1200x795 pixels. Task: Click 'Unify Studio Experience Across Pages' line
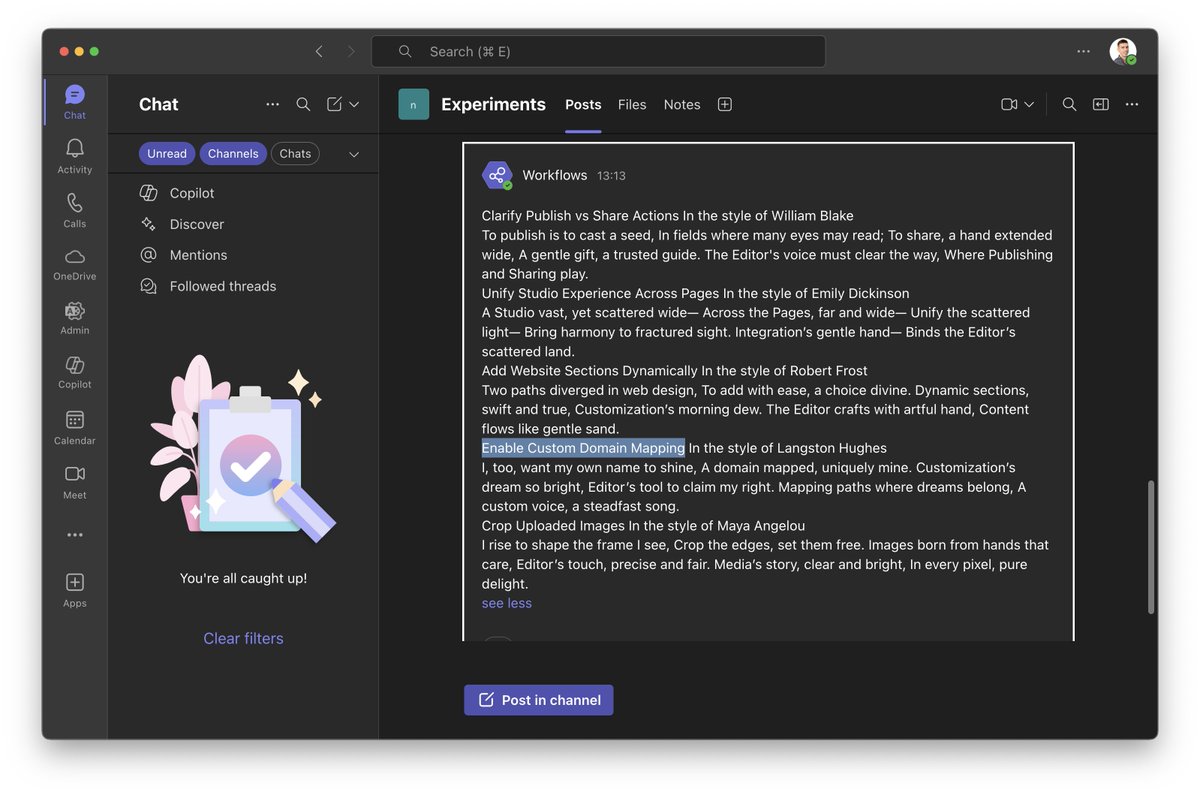click(x=696, y=294)
